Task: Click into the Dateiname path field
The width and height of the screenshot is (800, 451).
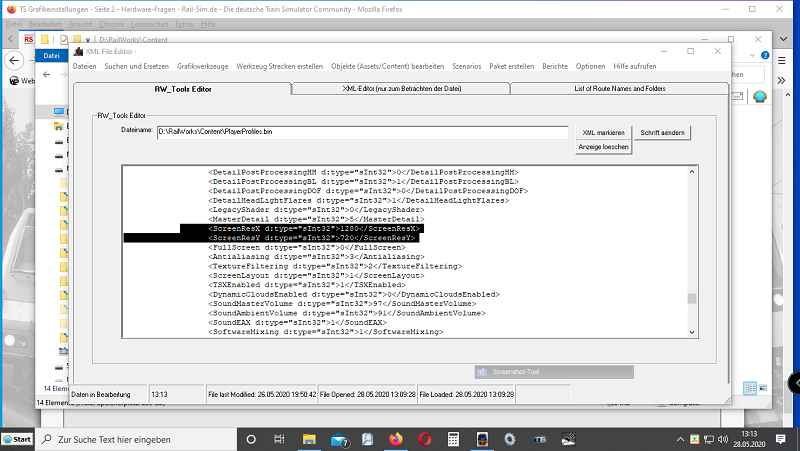Action: (362, 132)
